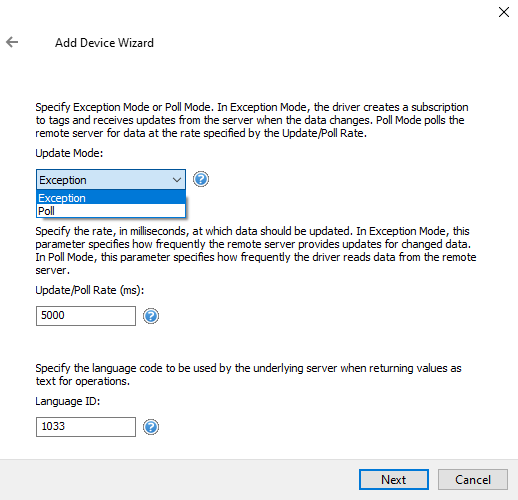Click the Next button
The width and height of the screenshot is (518, 500).
click(394, 480)
